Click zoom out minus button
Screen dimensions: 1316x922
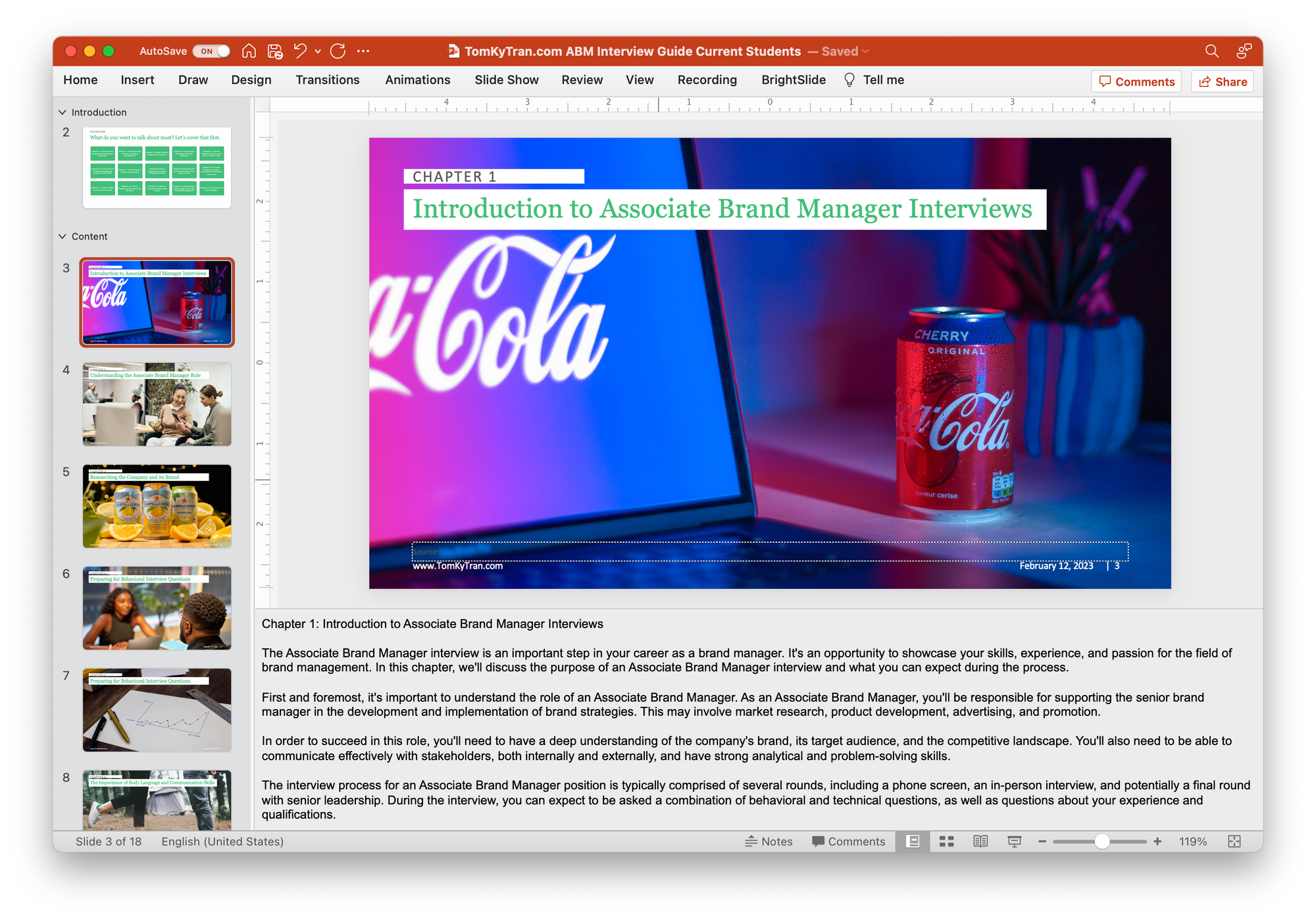pos(1042,842)
